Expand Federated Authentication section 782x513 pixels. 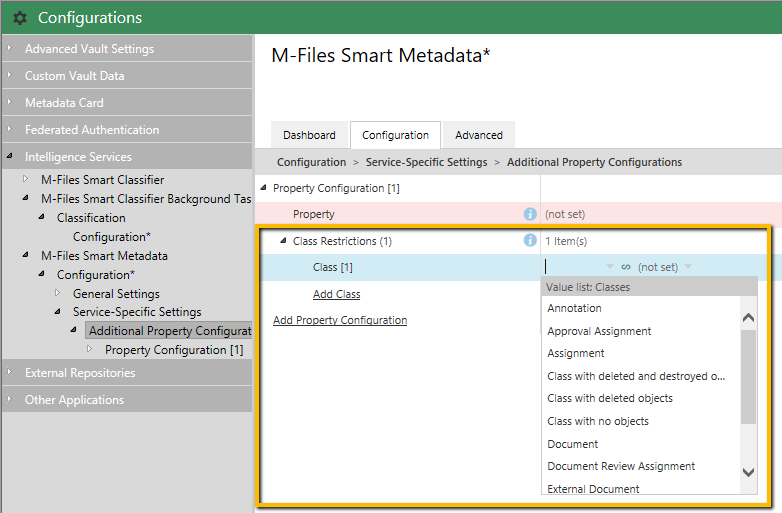click(x=9, y=129)
